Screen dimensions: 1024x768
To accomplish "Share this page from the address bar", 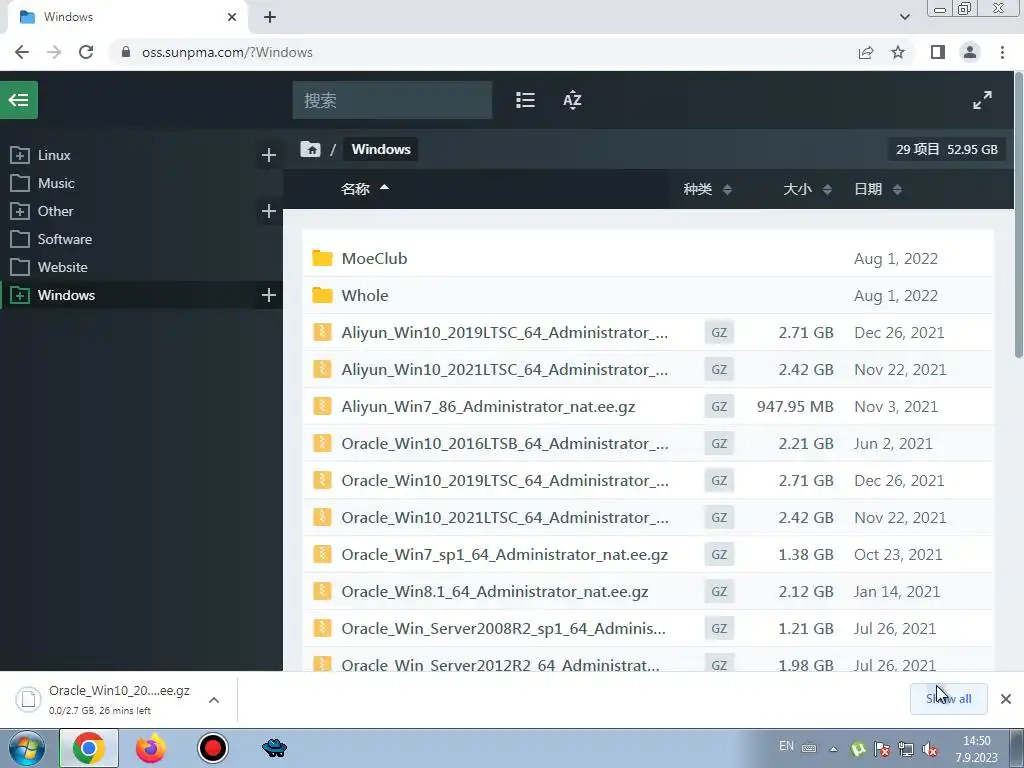I will click(866, 52).
